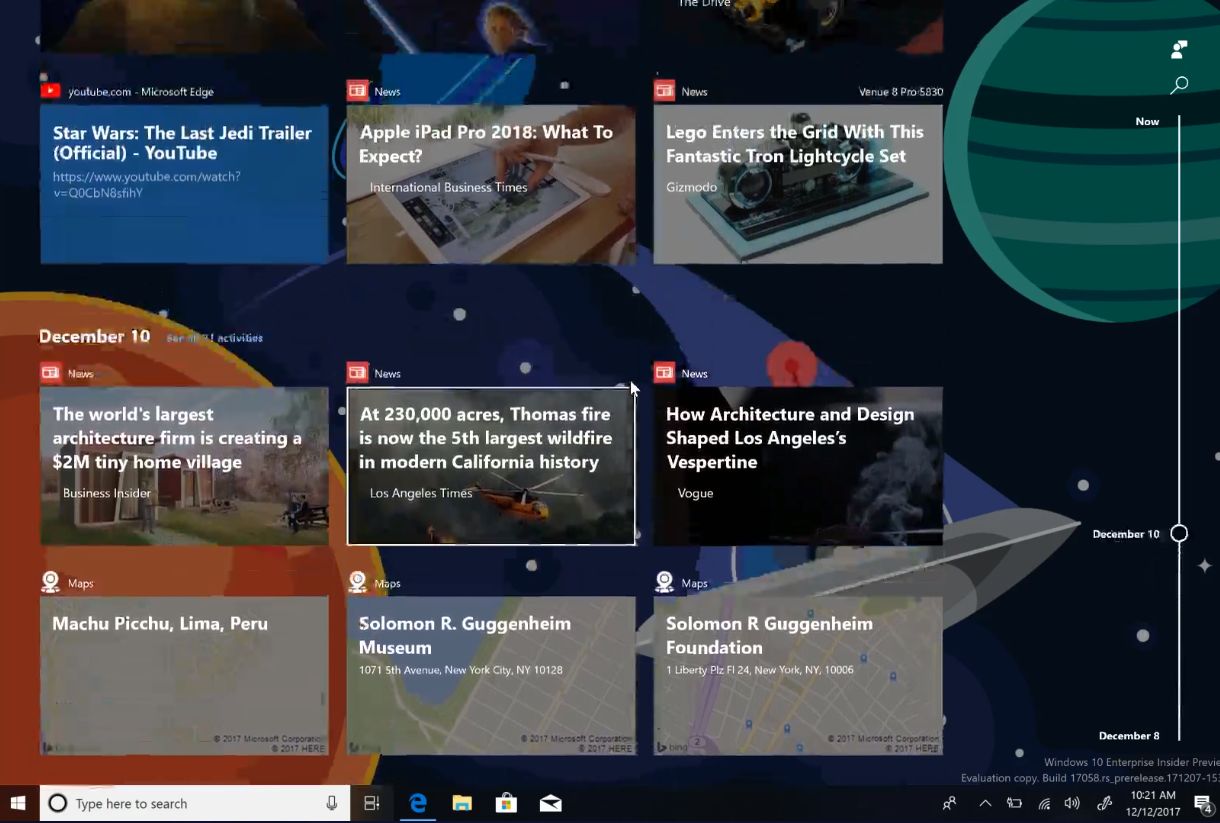Open the Solomon R Guggenheim Foundation map card

click(798, 676)
